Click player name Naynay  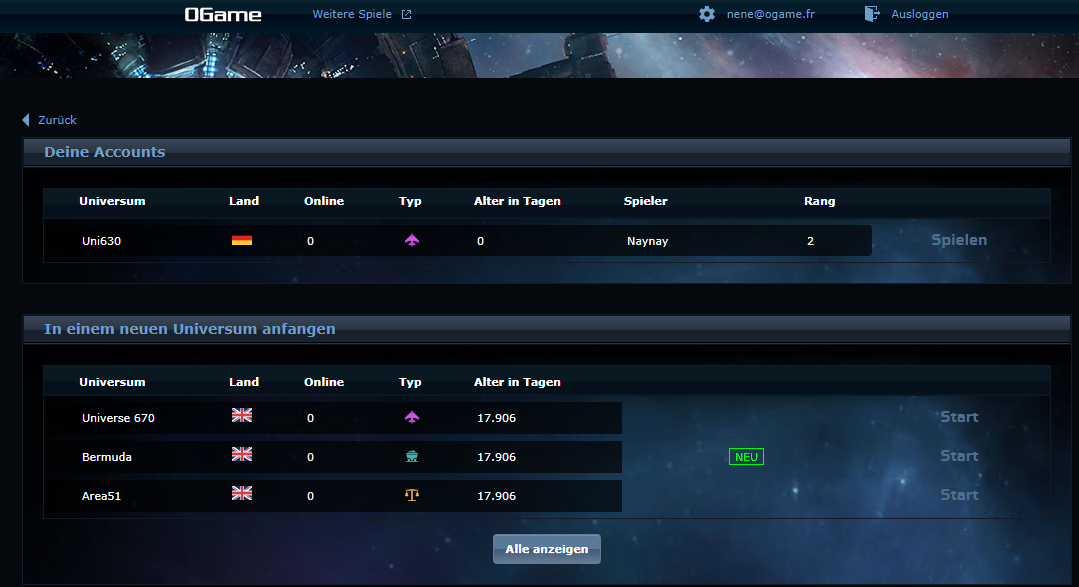[x=647, y=241]
